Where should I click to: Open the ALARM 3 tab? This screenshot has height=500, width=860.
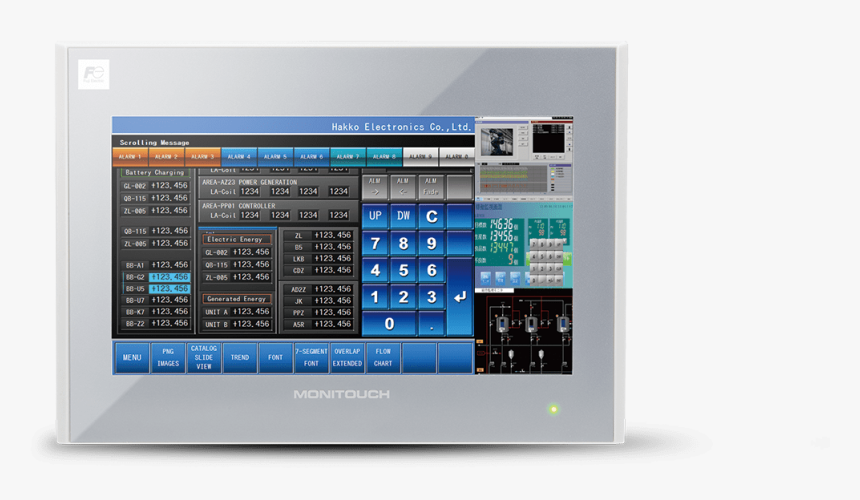coord(203,157)
